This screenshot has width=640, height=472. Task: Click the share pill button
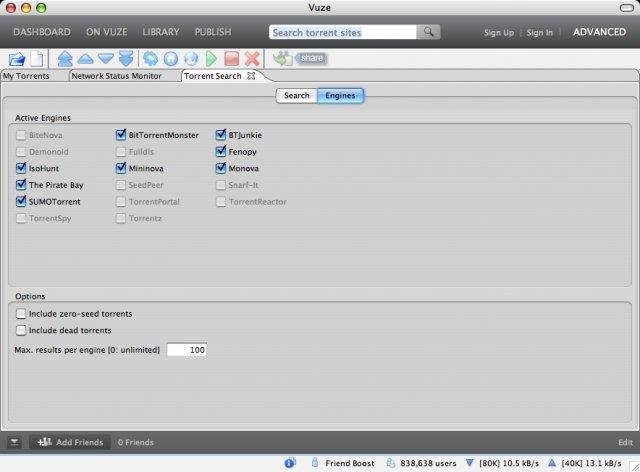pos(311,58)
